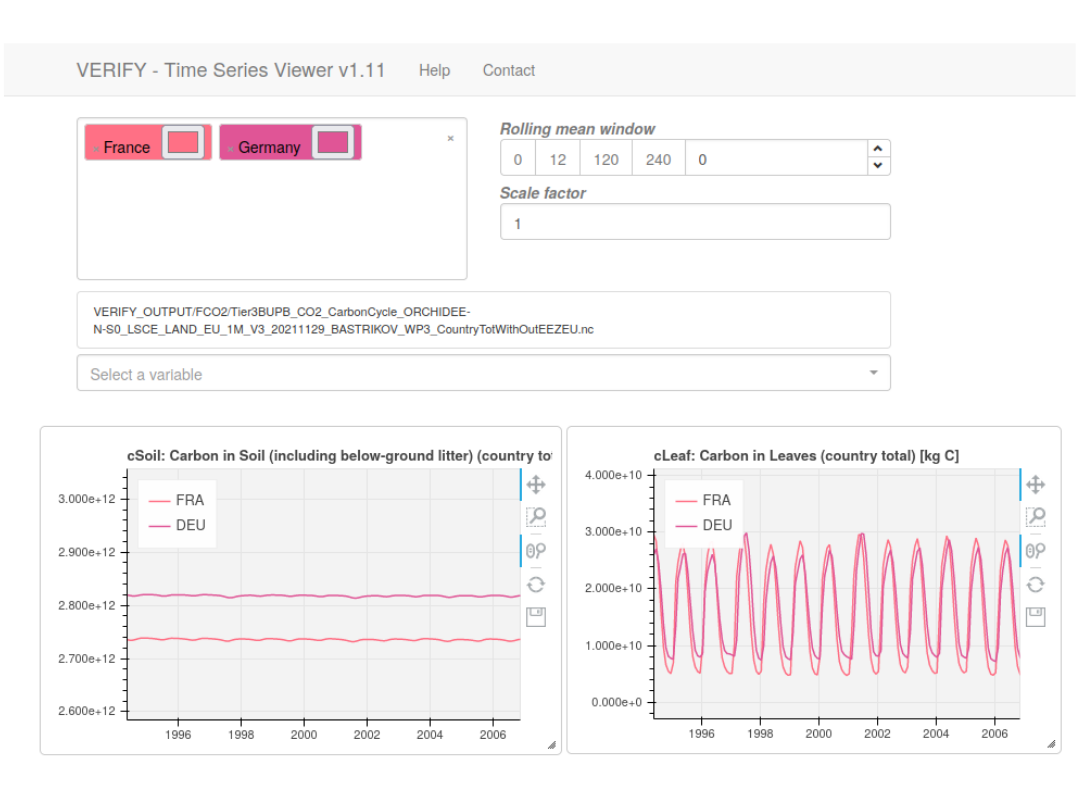The width and height of the screenshot is (1080, 810).
Task: Activate Box Zoom tool on the cSoil chart
Action: [536, 517]
